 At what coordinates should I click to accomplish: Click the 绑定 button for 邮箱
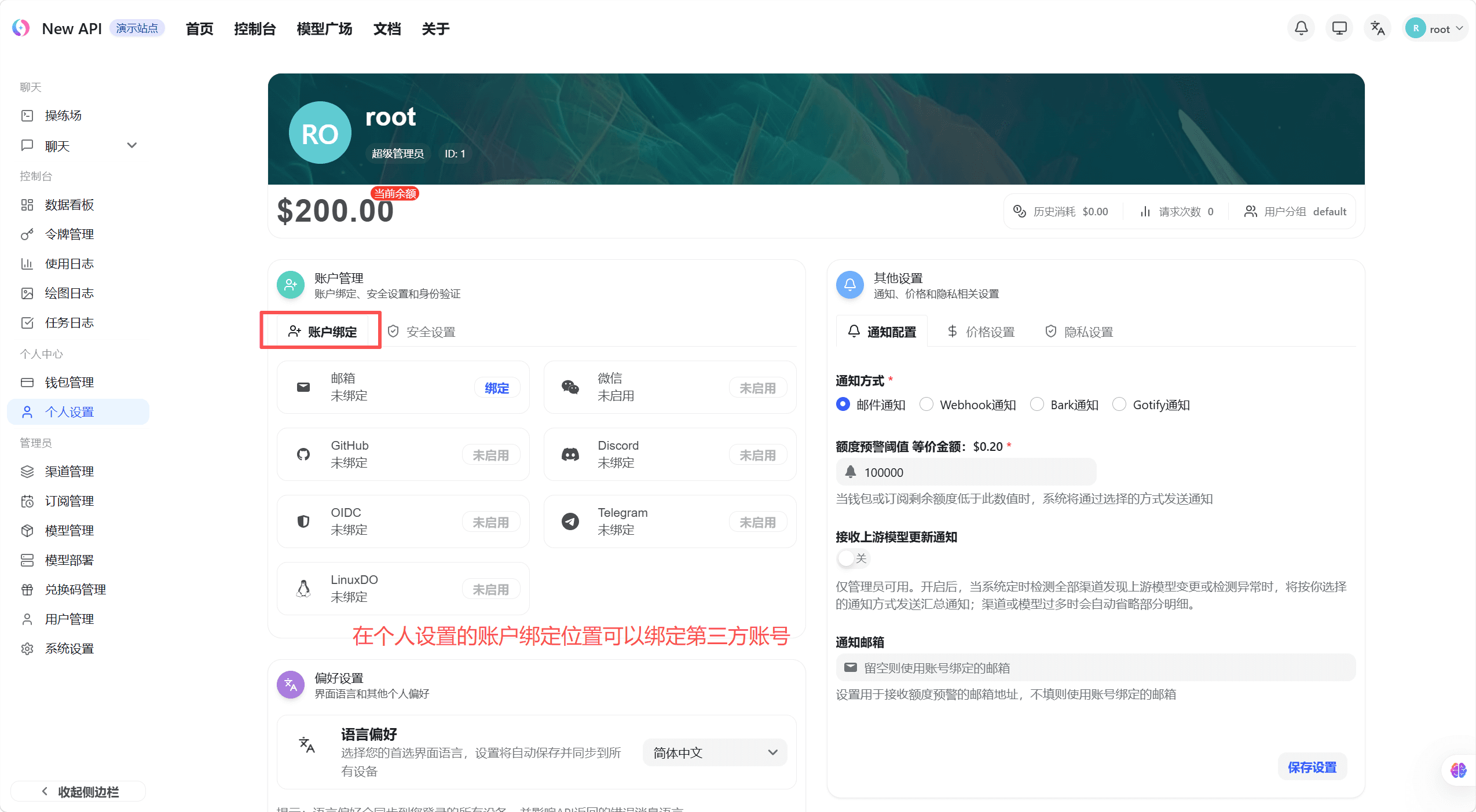(x=496, y=388)
